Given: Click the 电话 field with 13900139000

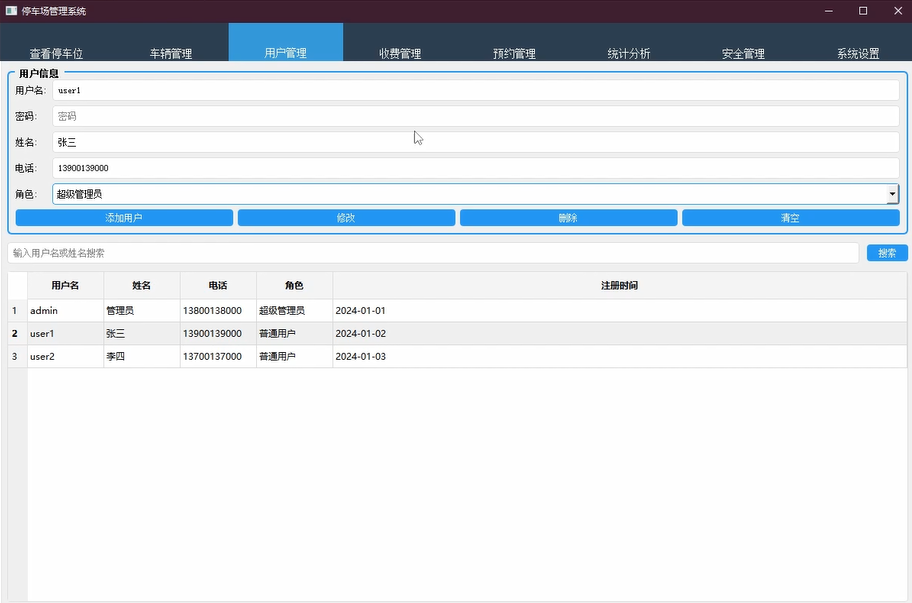Looking at the screenshot, I should point(476,168).
